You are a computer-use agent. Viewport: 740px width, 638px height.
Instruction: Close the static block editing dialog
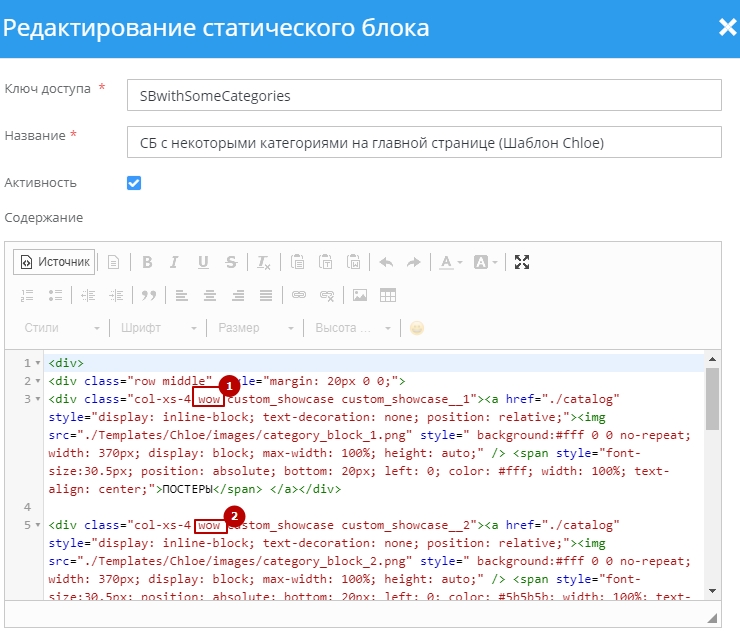click(727, 27)
